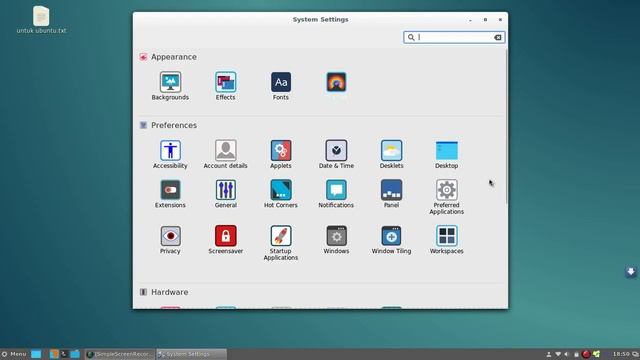The height and width of the screenshot is (360, 640).
Task: Click the System Settings vertical scrollbar
Action: pyautogui.click(x=506, y=127)
